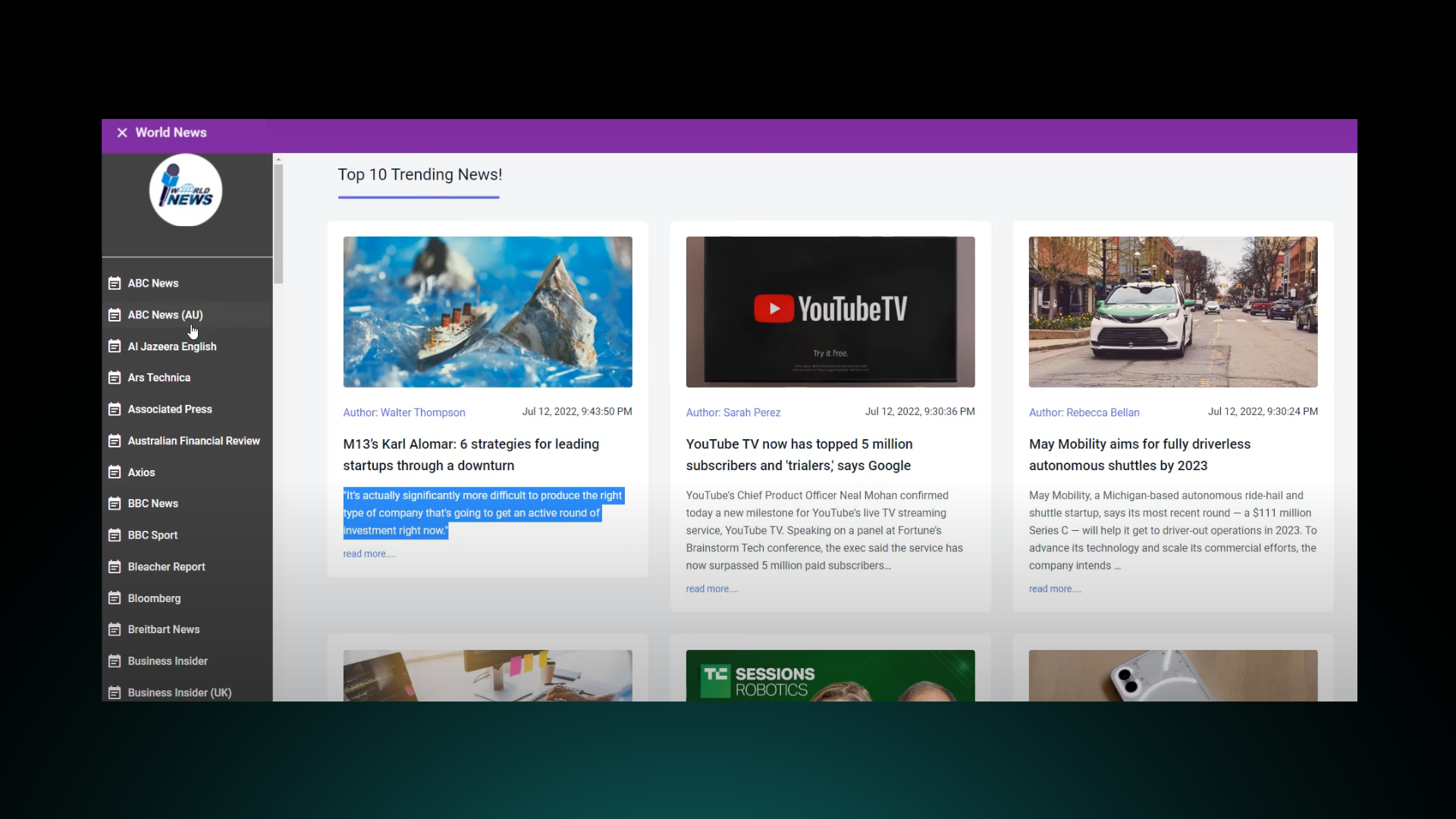Image resolution: width=1456 pixels, height=819 pixels.
Task: Click the highlighted M13 article excerpt
Action: (x=483, y=513)
